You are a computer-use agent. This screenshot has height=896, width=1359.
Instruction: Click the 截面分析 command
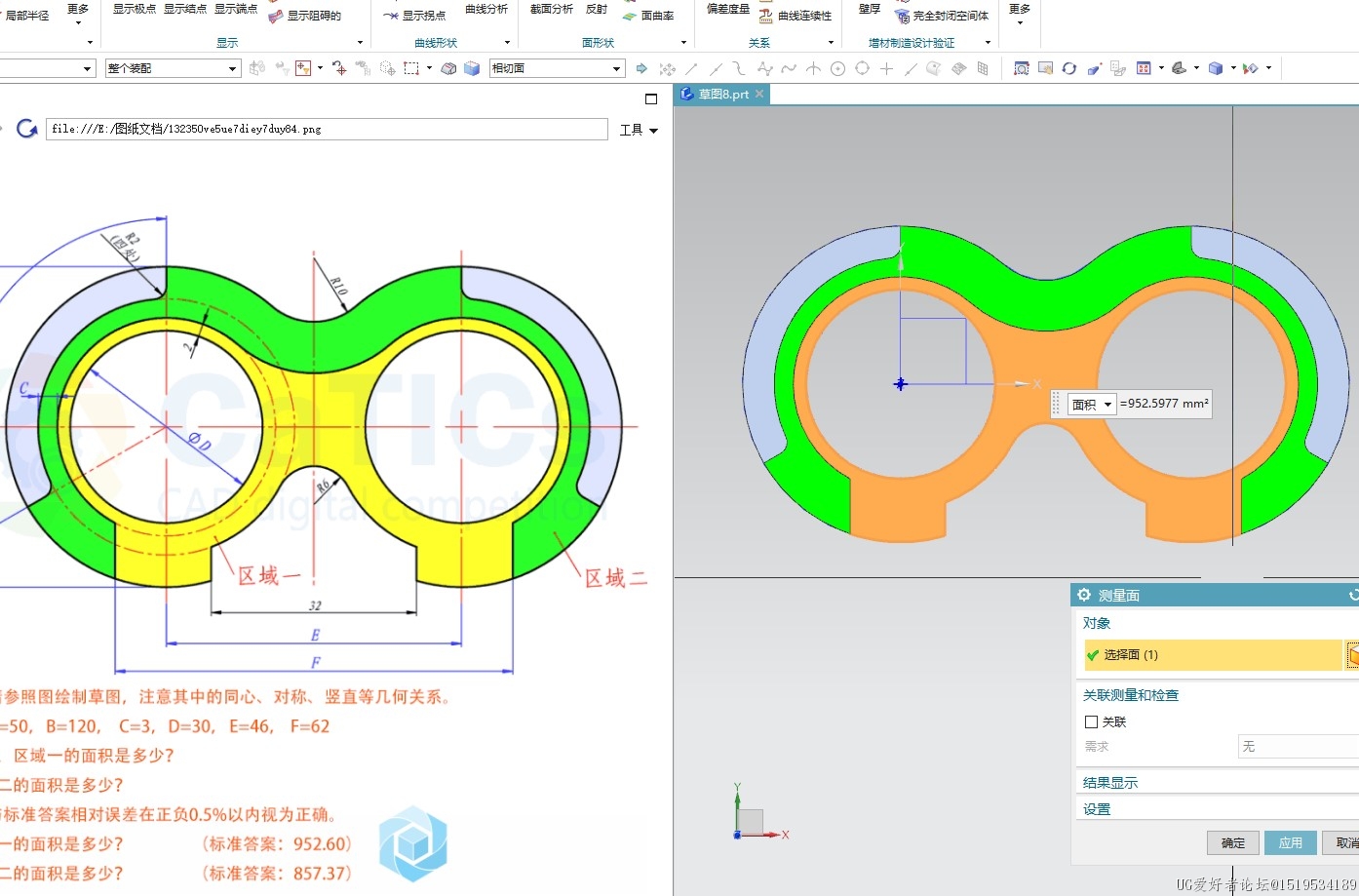[x=552, y=9]
